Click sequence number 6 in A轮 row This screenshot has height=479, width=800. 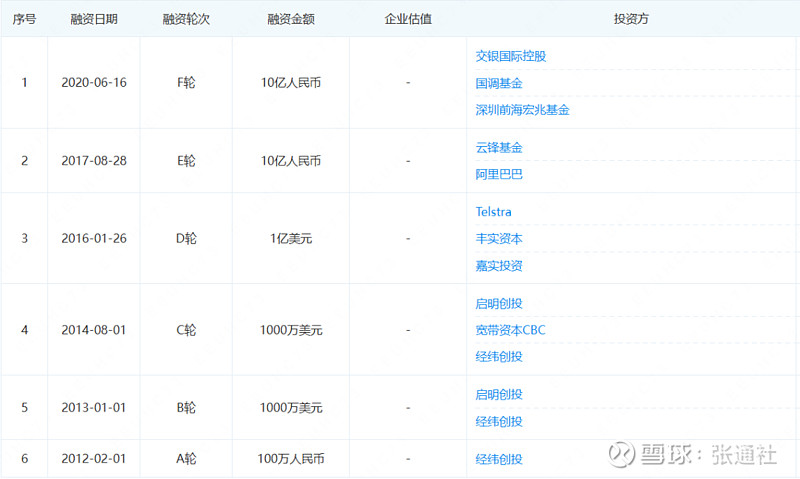click(x=24, y=459)
